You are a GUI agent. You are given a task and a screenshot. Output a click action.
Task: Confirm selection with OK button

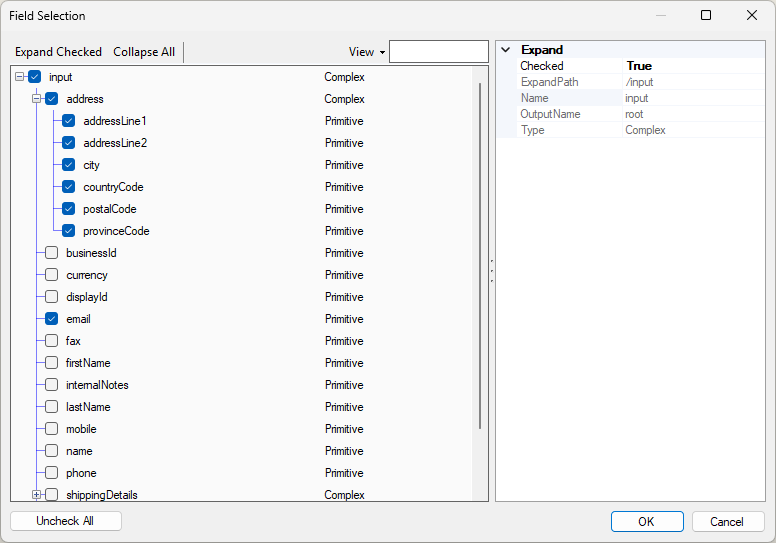point(647,522)
